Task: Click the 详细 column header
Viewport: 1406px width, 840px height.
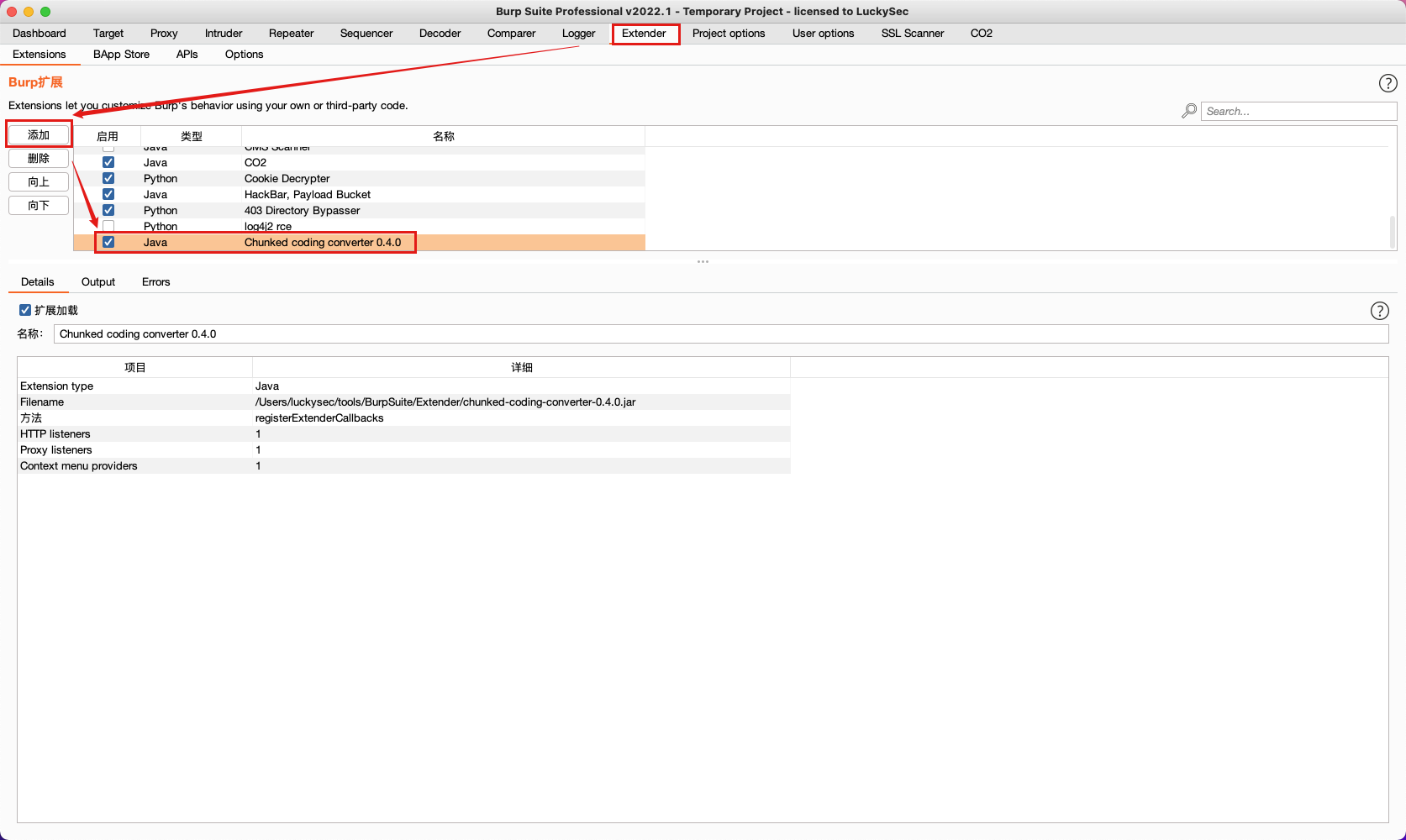Action: click(x=522, y=367)
